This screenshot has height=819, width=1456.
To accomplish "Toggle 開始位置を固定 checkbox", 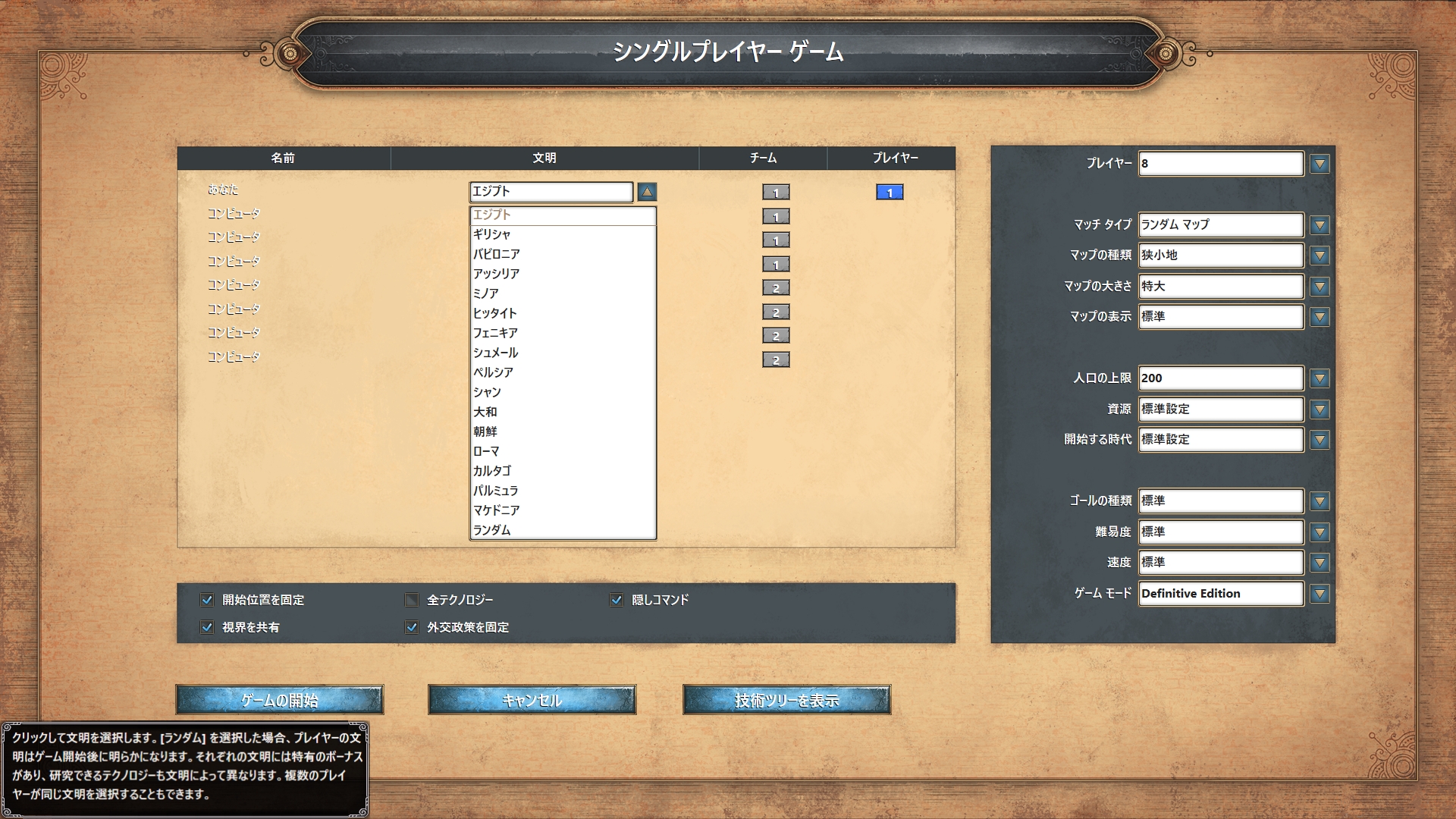I will coord(207,600).
